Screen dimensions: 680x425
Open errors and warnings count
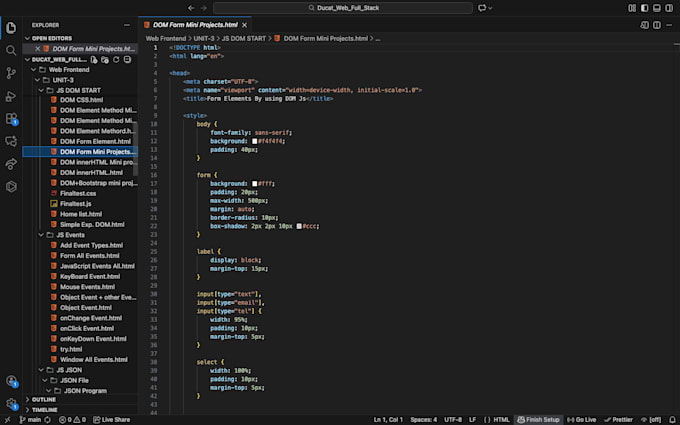pyautogui.click(x=72, y=419)
